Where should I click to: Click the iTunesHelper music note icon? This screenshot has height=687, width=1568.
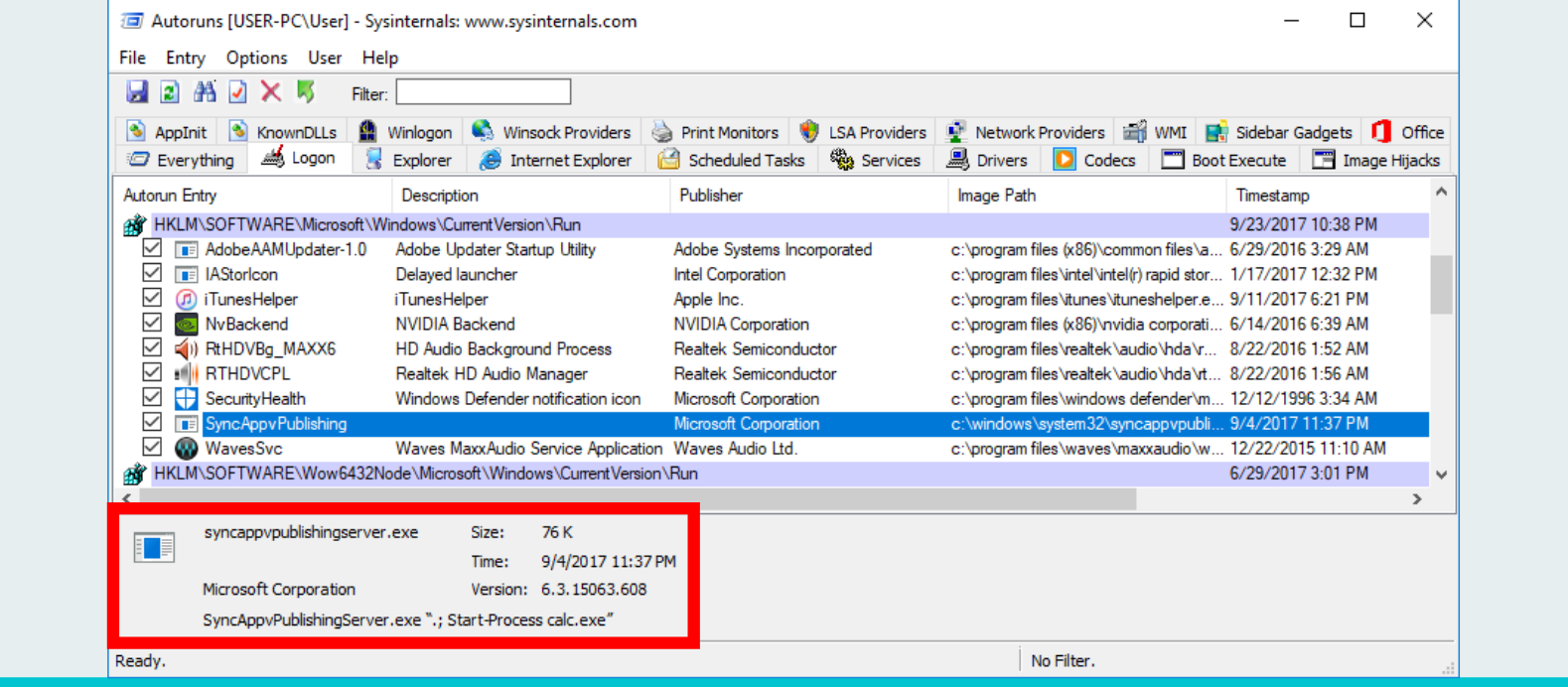pos(186,299)
